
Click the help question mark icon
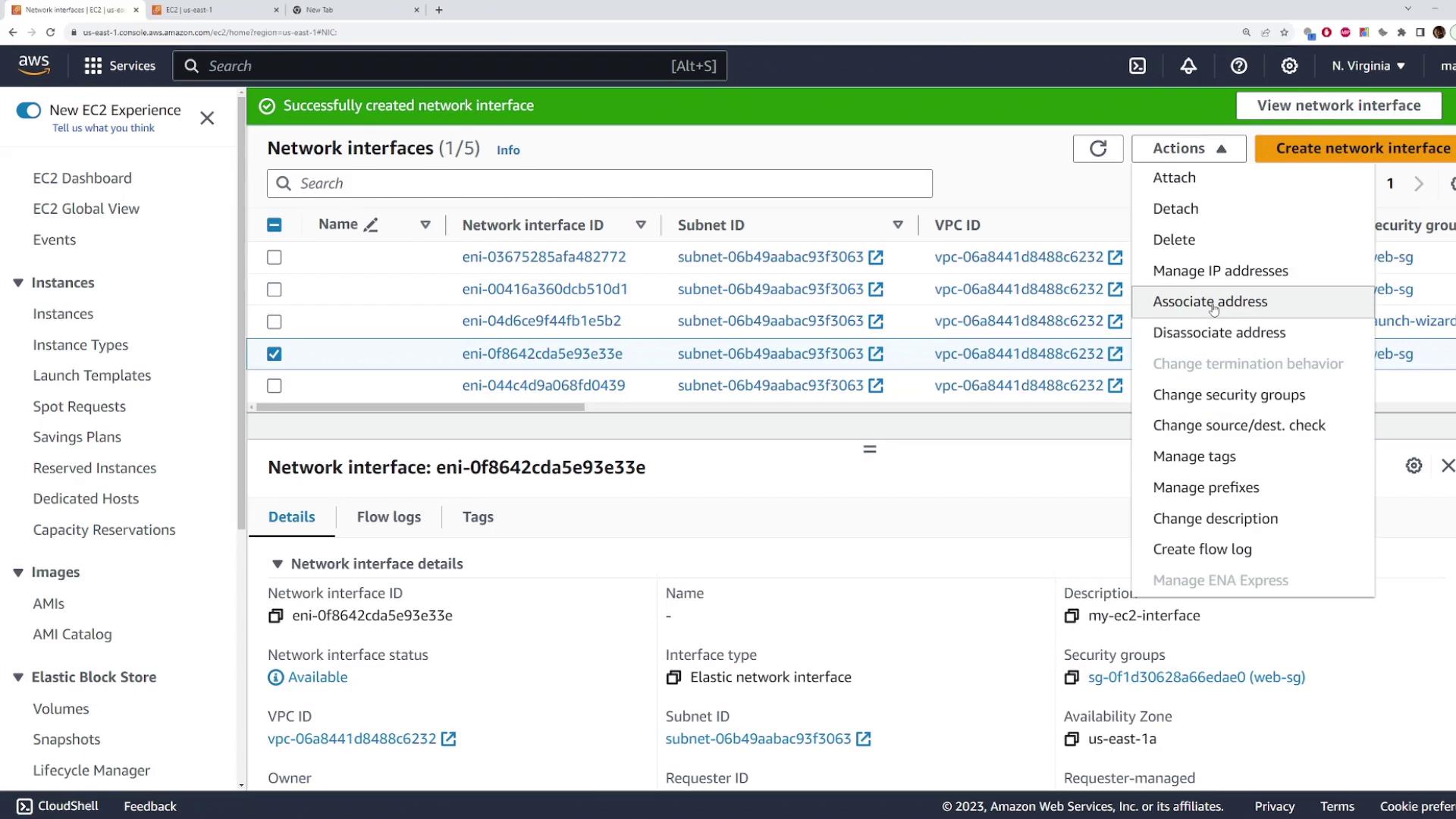point(1238,66)
